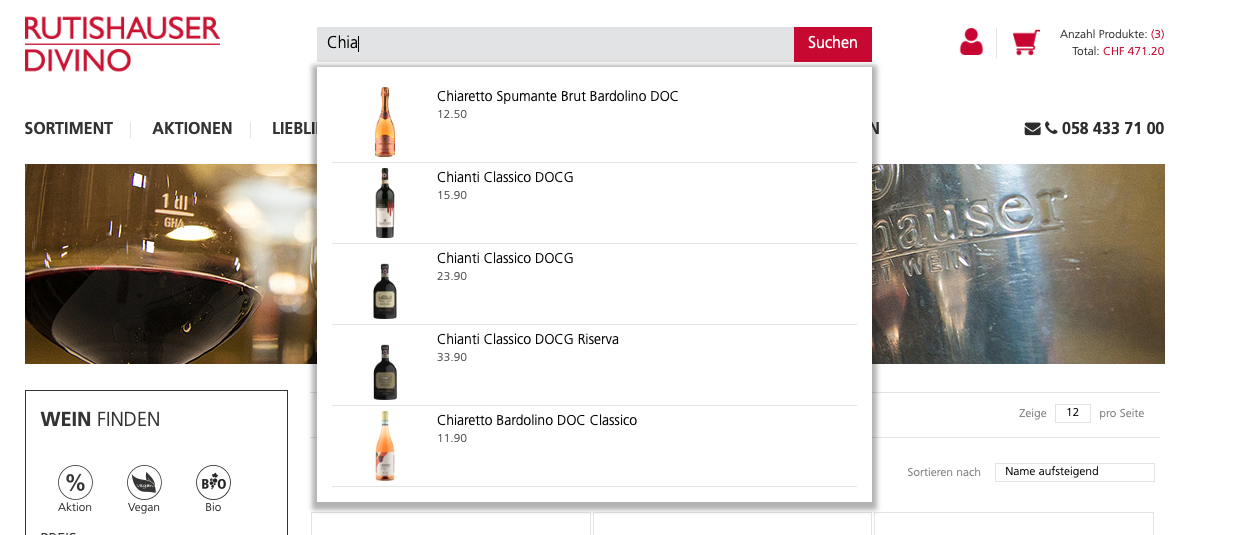
Task: Click the cart total CHF 471.20
Action: point(1133,51)
